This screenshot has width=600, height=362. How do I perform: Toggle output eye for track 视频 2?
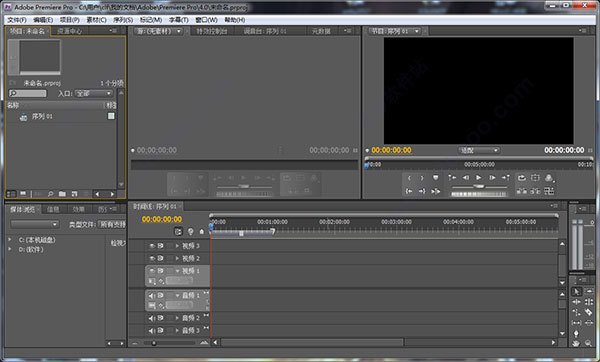pyautogui.click(x=152, y=259)
